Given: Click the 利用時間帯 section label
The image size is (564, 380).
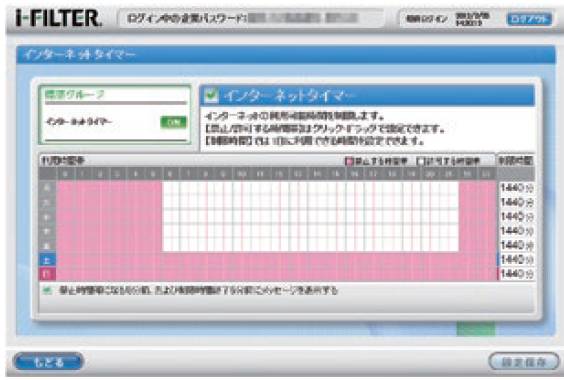Looking at the screenshot, I should [62, 160].
